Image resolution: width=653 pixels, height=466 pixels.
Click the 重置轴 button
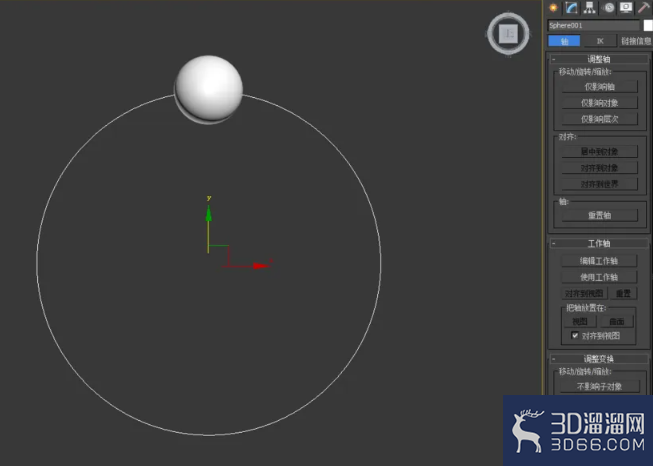tap(600, 215)
